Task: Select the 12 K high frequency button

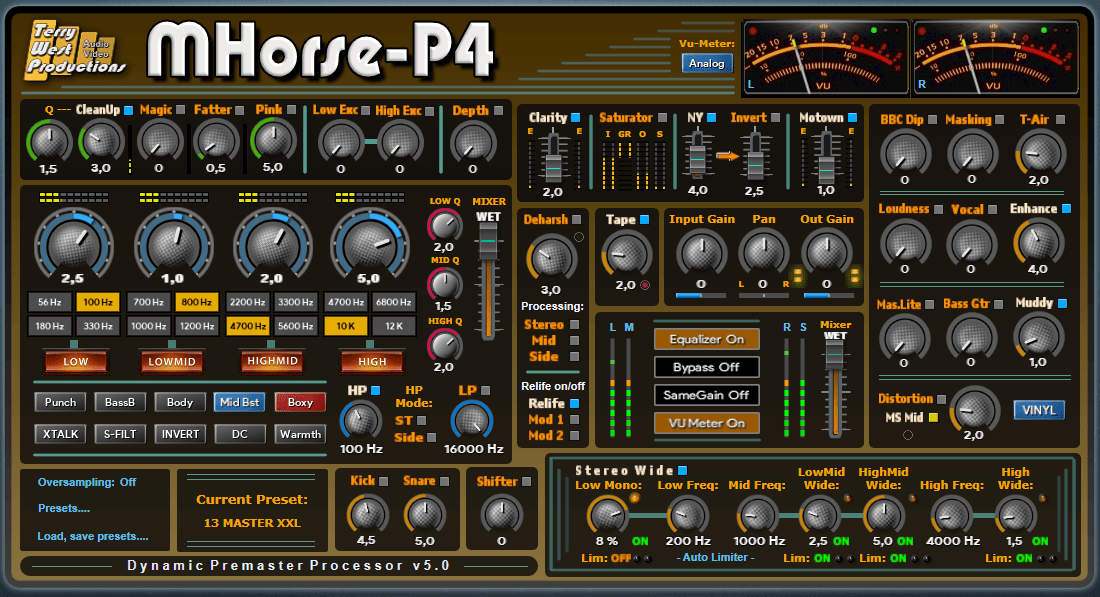Action: pos(394,326)
